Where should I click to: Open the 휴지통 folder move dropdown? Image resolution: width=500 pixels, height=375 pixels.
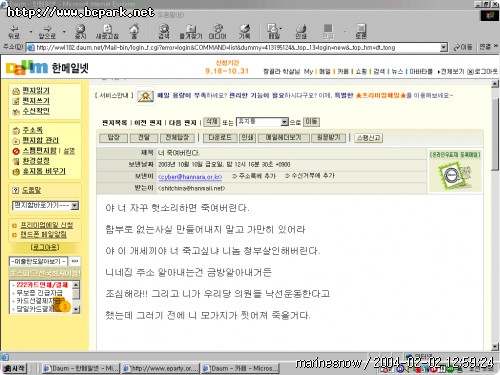284,122
